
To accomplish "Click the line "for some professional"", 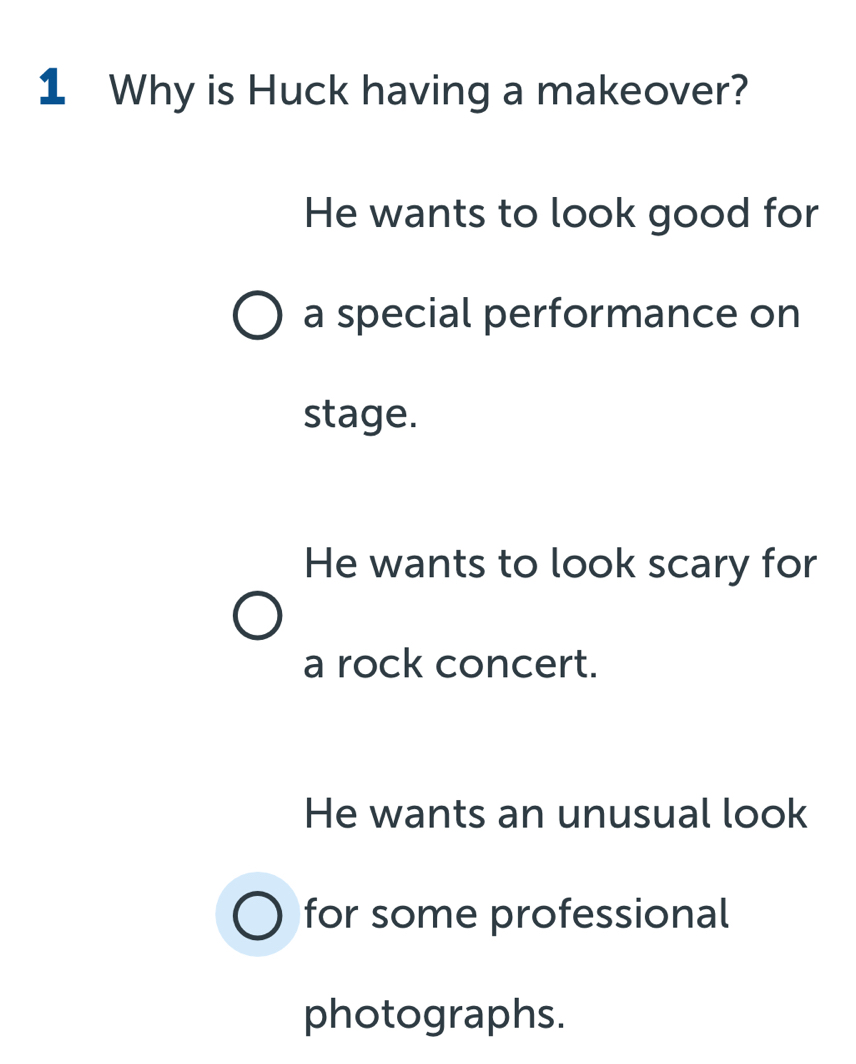I will [517, 912].
